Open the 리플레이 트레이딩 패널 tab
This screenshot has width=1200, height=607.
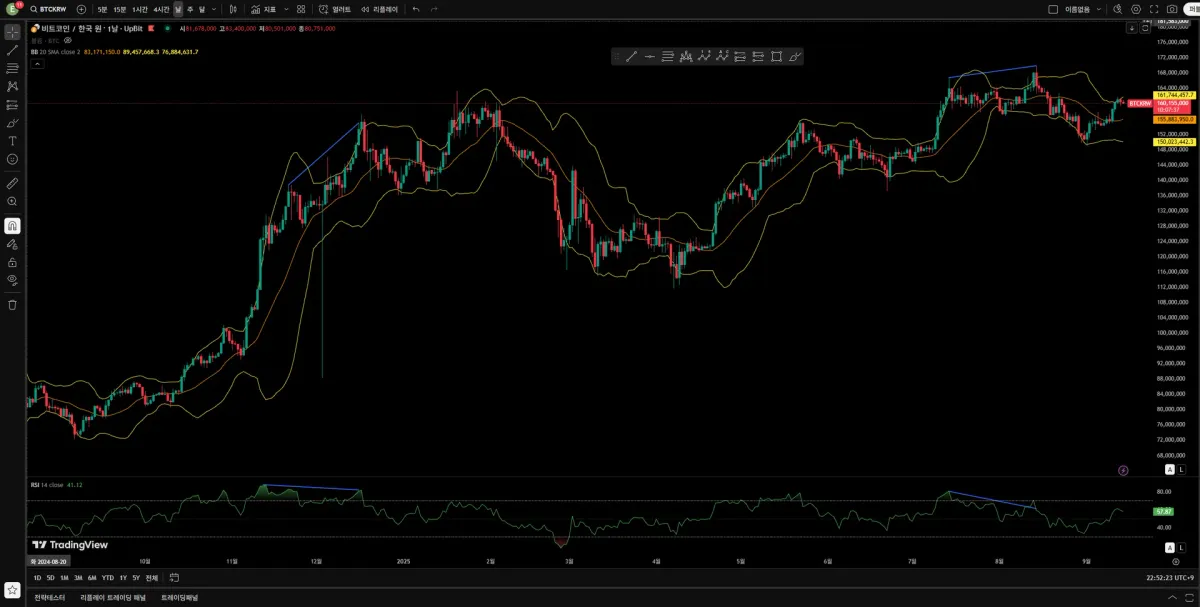coord(113,597)
